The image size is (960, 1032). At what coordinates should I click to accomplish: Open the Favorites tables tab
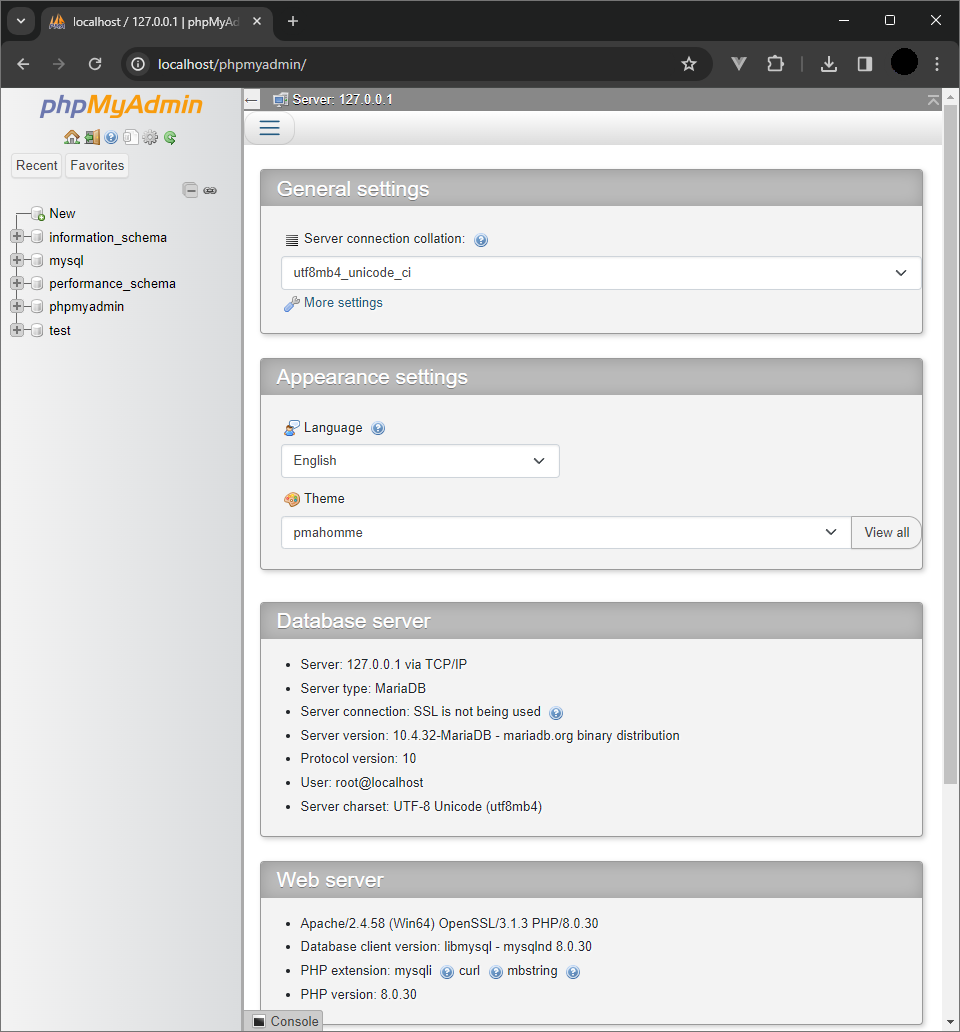click(x=97, y=165)
